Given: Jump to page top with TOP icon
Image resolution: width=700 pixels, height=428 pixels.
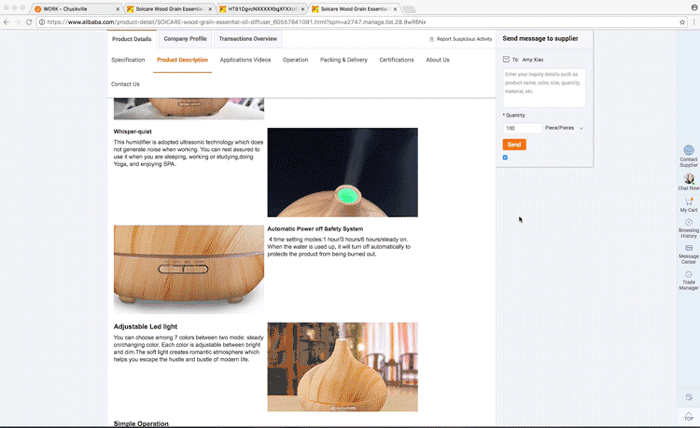Looking at the screenshot, I should [x=689, y=416].
